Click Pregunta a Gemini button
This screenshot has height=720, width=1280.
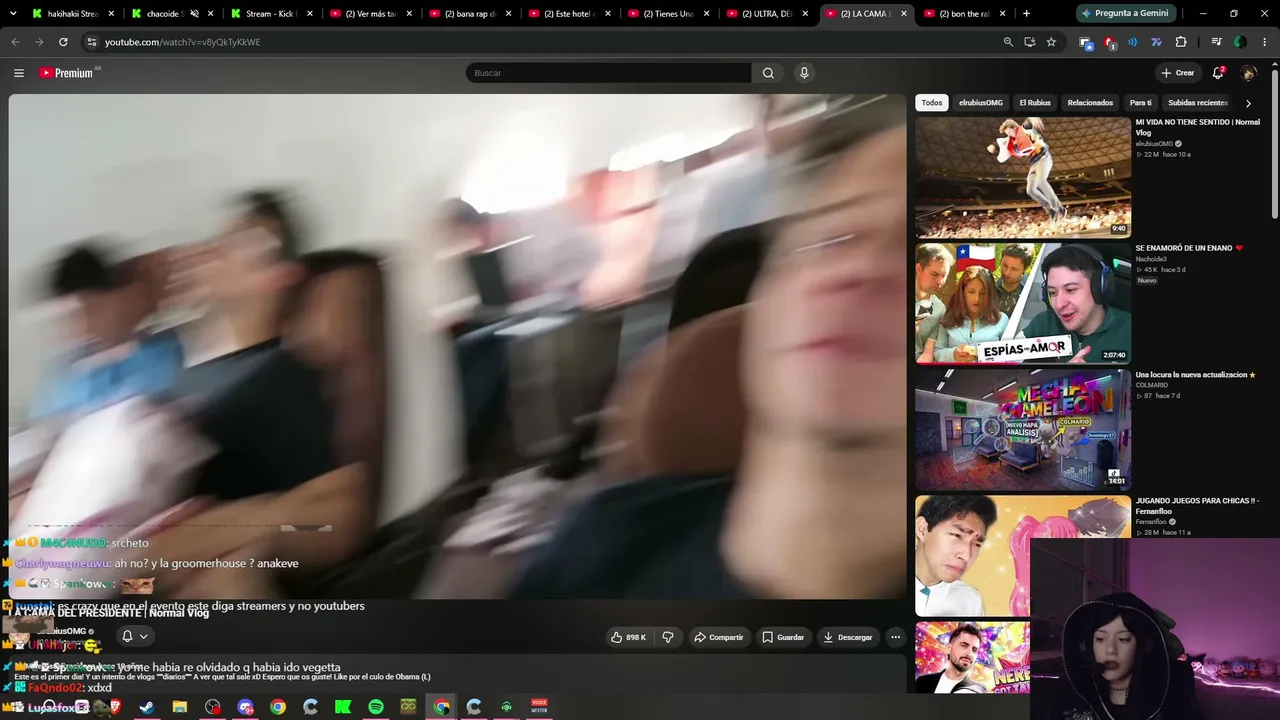click(x=1124, y=14)
